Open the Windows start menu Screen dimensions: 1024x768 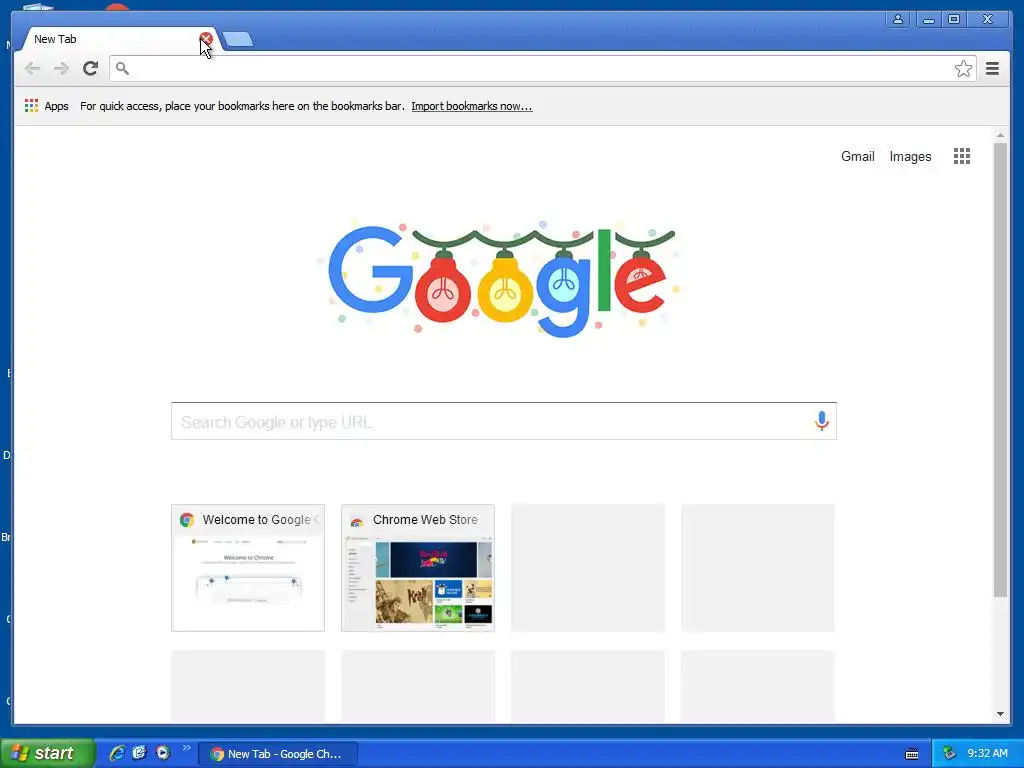(x=47, y=753)
